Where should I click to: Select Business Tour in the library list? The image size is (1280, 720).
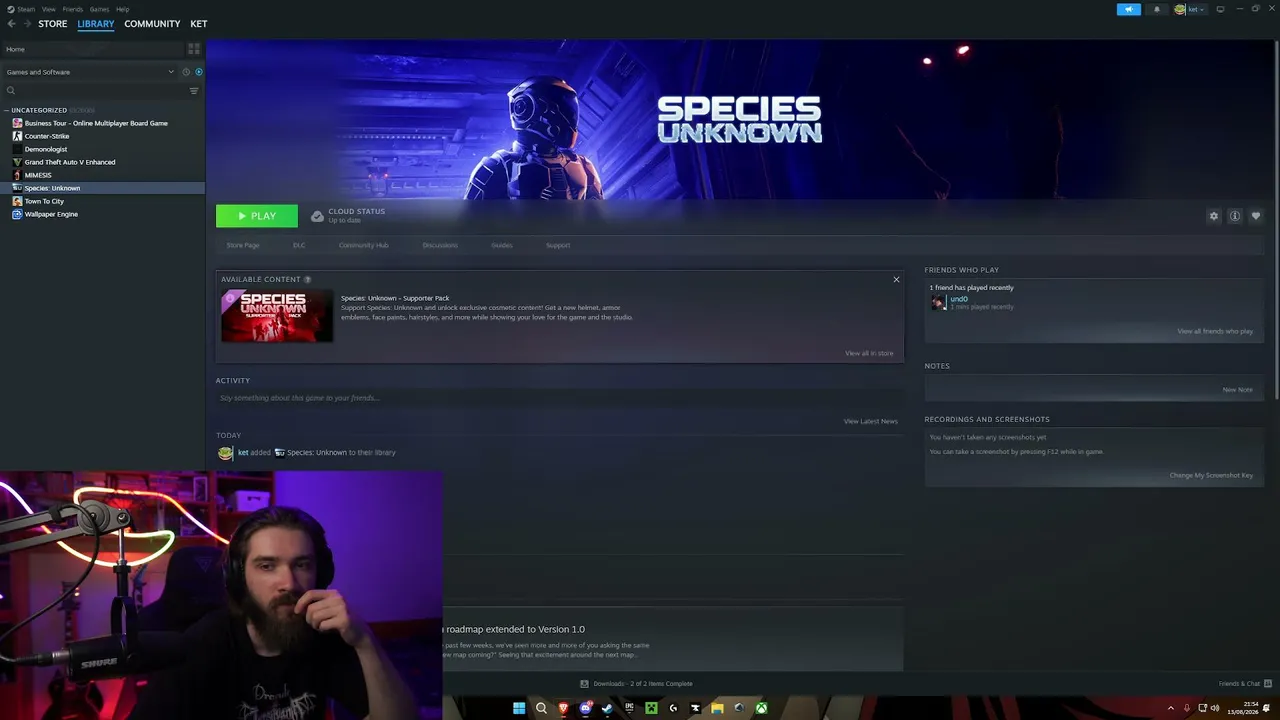pyautogui.click(x=96, y=123)
